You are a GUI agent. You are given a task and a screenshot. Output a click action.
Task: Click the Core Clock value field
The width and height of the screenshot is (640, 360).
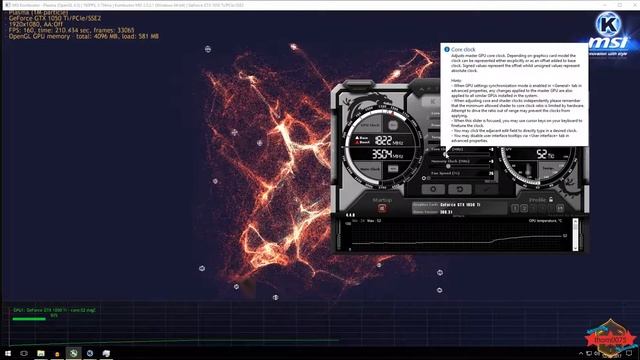click(x=491, y=150)
